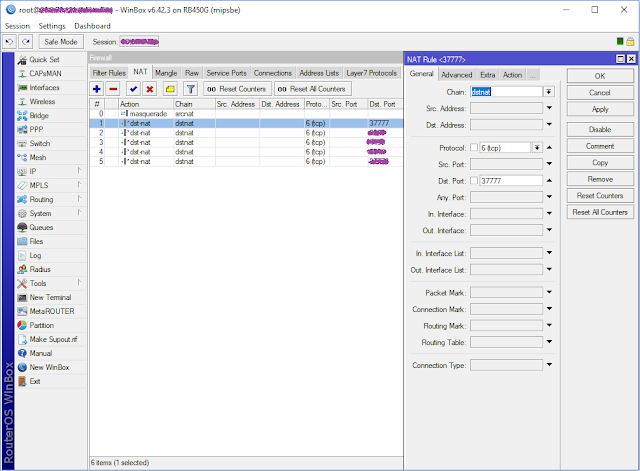
Task: Collapse the Protocol field arrow
Action: (x=549, y=147)
